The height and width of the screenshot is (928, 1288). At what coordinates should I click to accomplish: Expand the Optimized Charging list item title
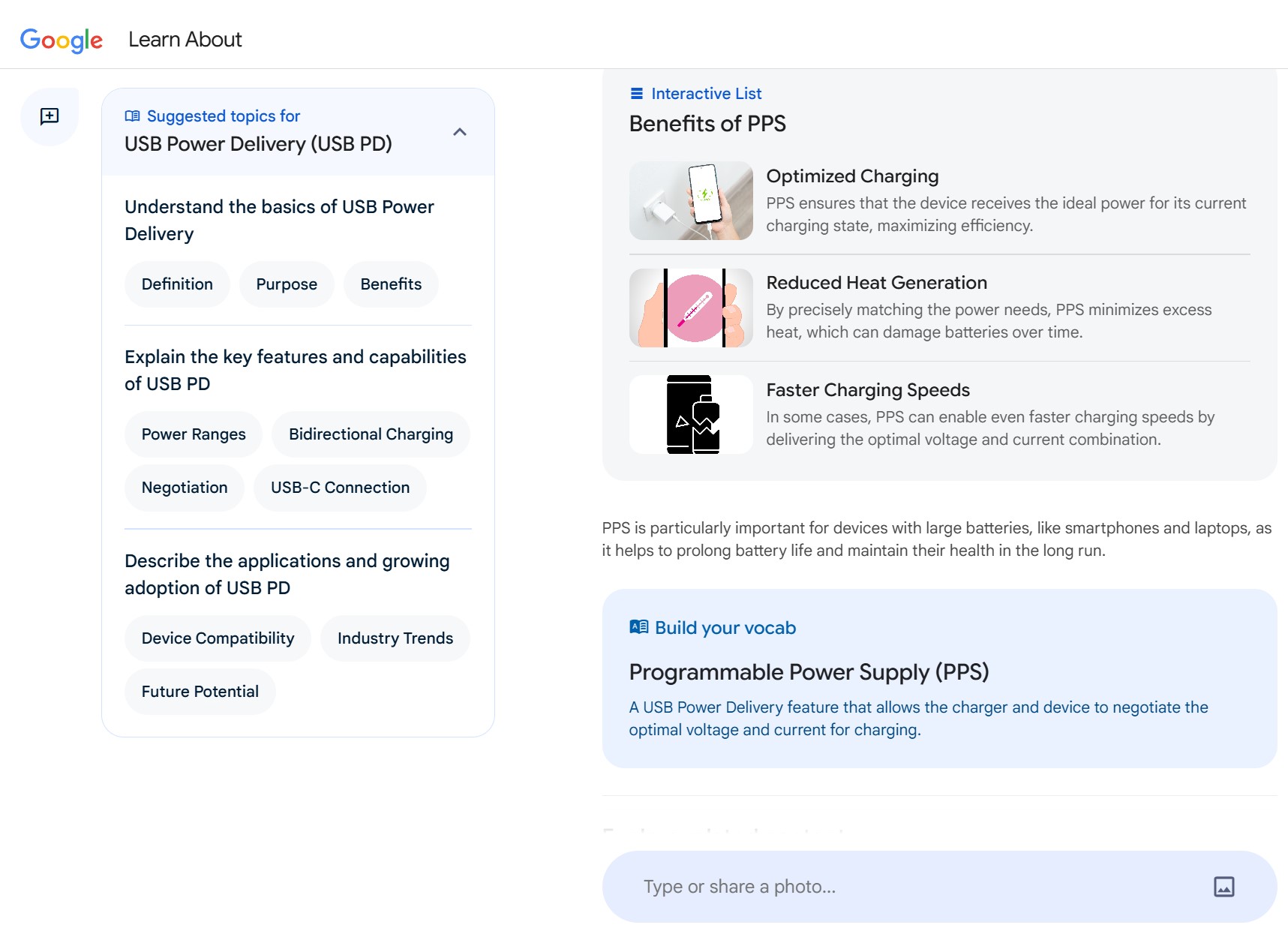(x=852, y=176)
